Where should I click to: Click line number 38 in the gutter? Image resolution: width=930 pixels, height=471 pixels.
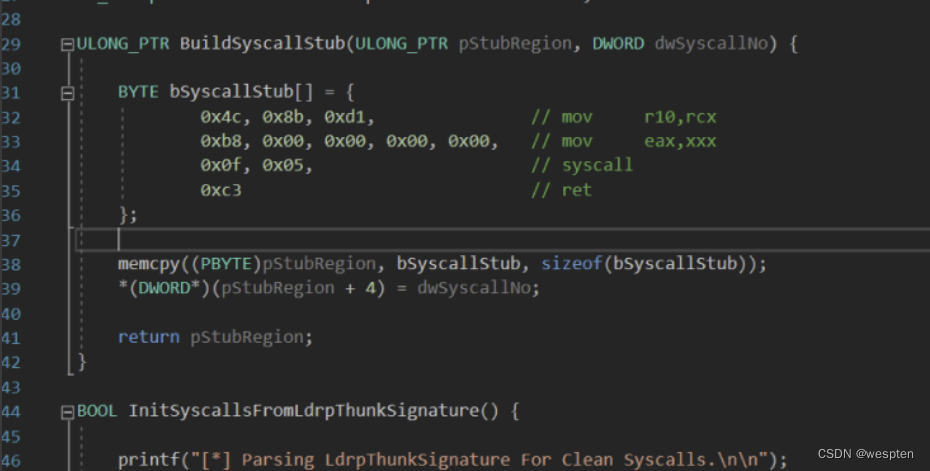[11, 264]
